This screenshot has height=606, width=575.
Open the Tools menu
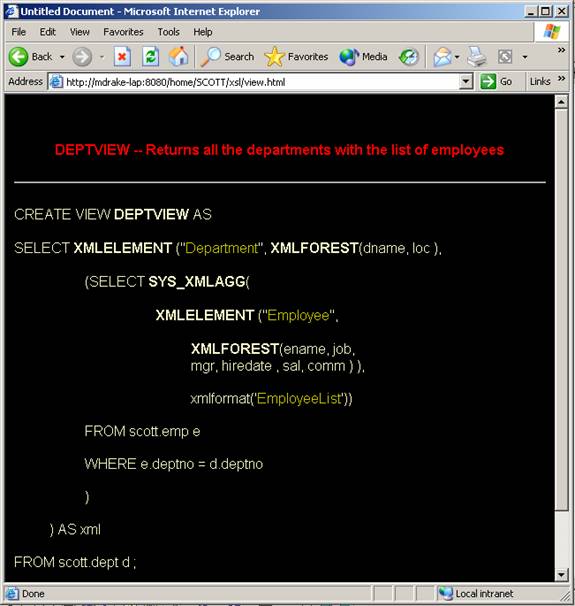click(168, 32)
